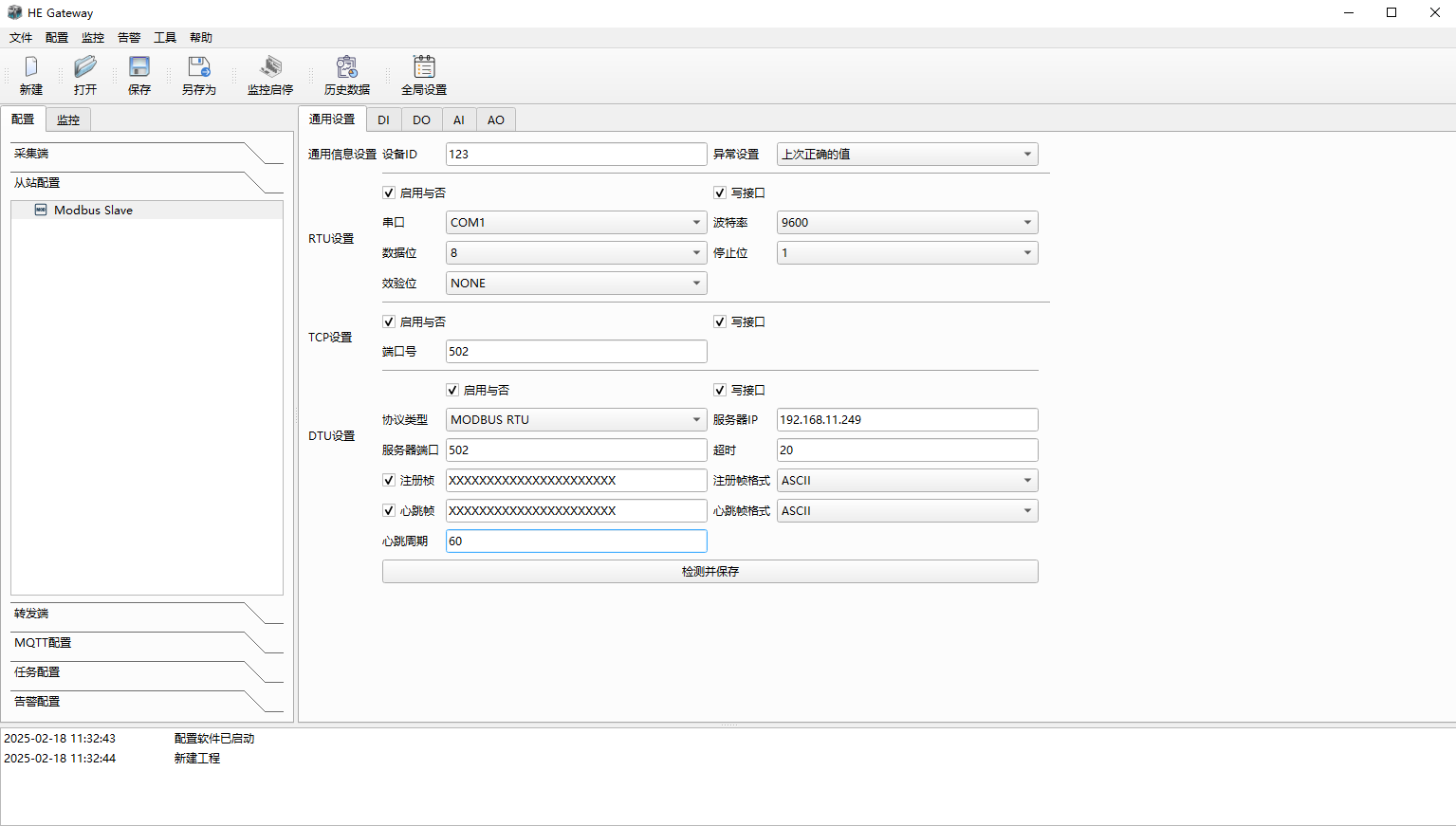Click the 检测并保存 button
Image resolution: width=1456 pixels, height=826 pixels.
tap(710, 571)
